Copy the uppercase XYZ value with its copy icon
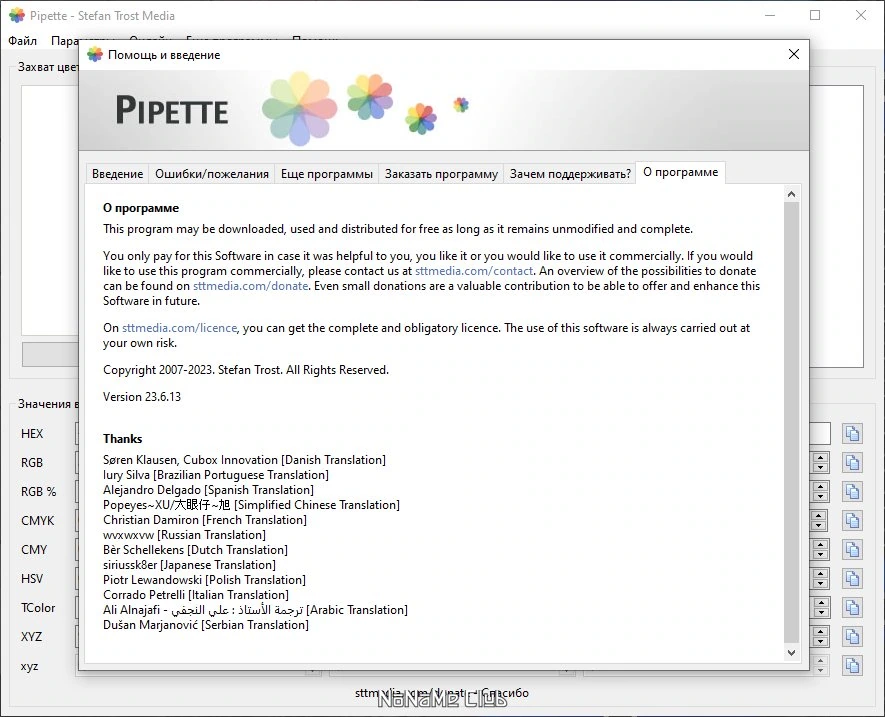Image resolution: width=885 pixels, height=717 pixels. (x=852, y=637)
